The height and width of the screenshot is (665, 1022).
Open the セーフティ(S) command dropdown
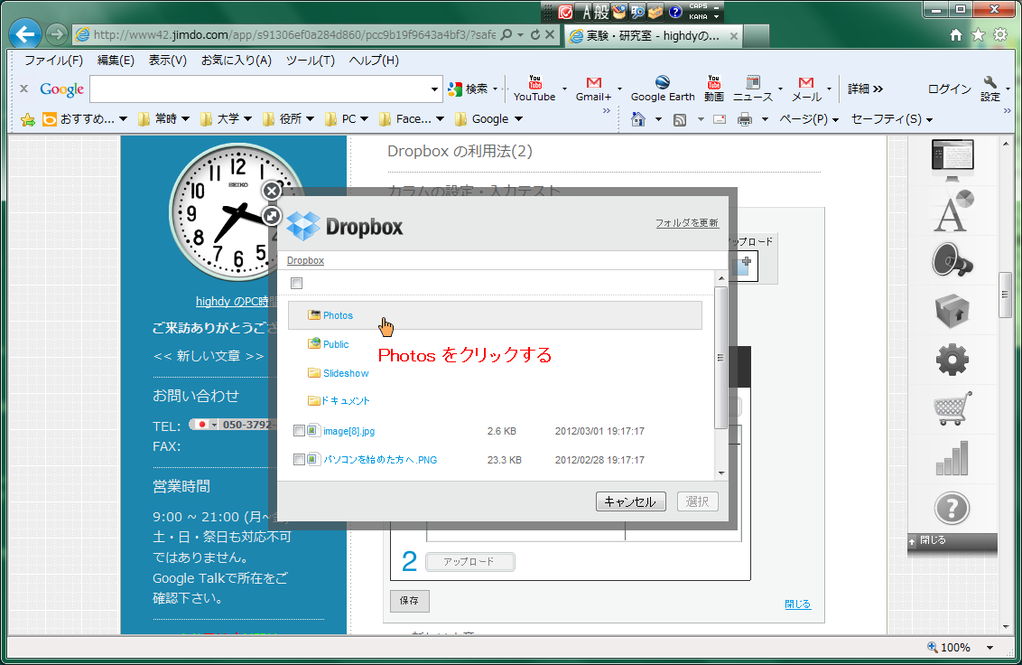click(x=892, y=119)
